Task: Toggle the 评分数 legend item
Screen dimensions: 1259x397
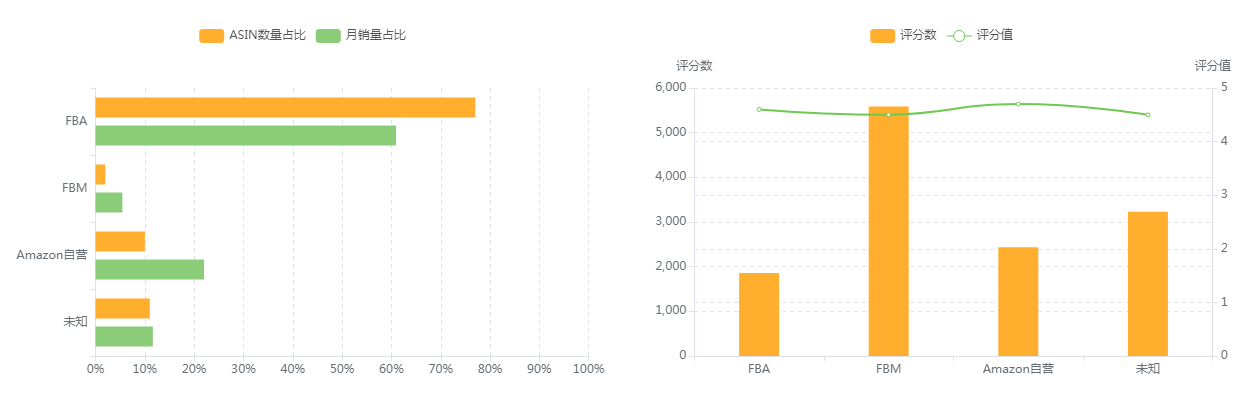Action: (x=903, y=35)
